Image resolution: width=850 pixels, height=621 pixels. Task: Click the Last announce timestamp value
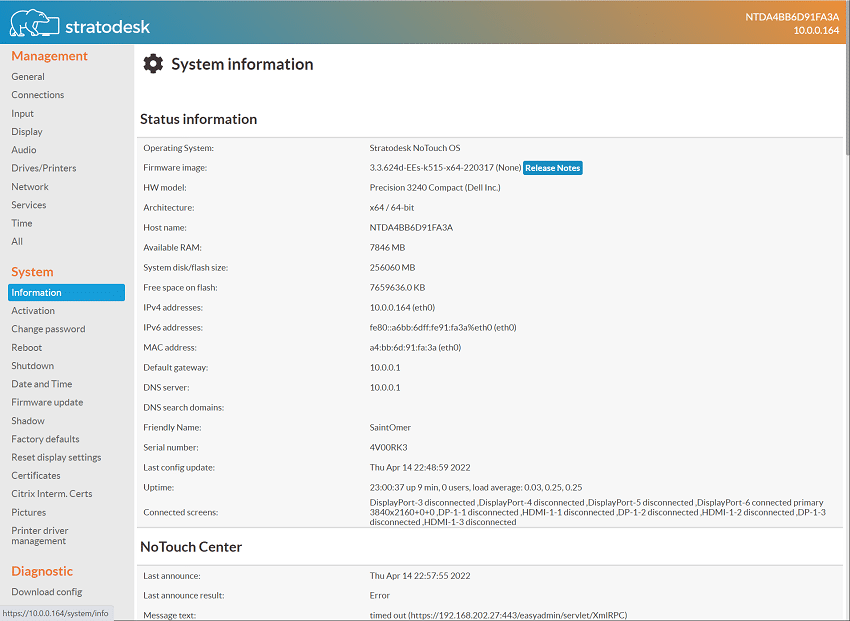coord(420,576)
